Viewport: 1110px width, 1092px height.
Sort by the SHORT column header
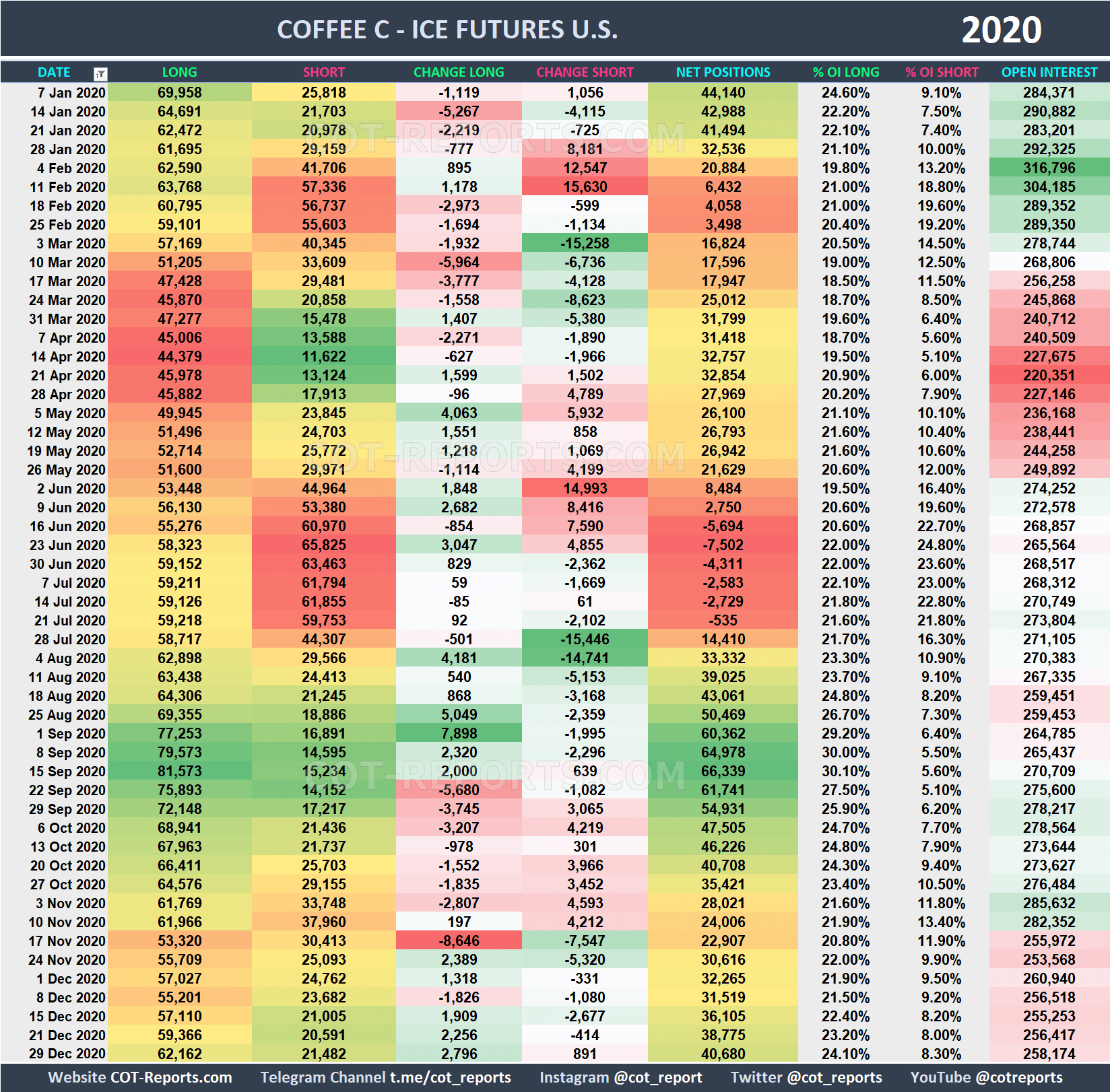pyautogui.click(x=323, y=72)
